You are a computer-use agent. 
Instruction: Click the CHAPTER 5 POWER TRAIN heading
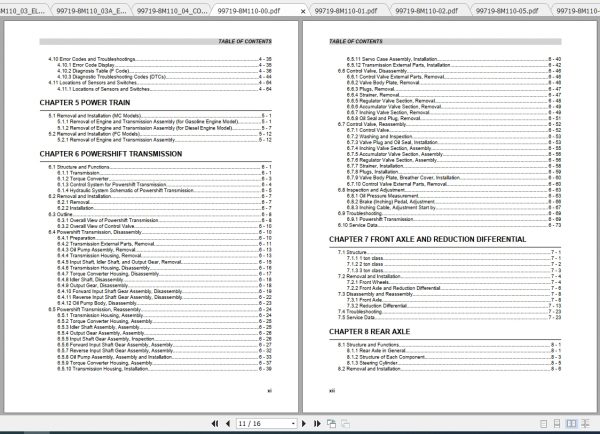85,103
